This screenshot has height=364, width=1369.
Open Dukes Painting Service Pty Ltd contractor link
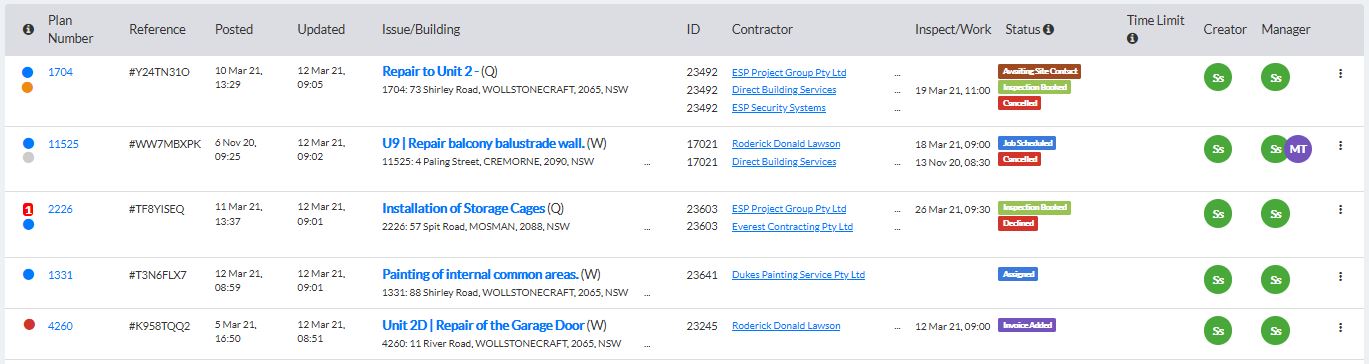pyautogui.click(x=798, y=275)
